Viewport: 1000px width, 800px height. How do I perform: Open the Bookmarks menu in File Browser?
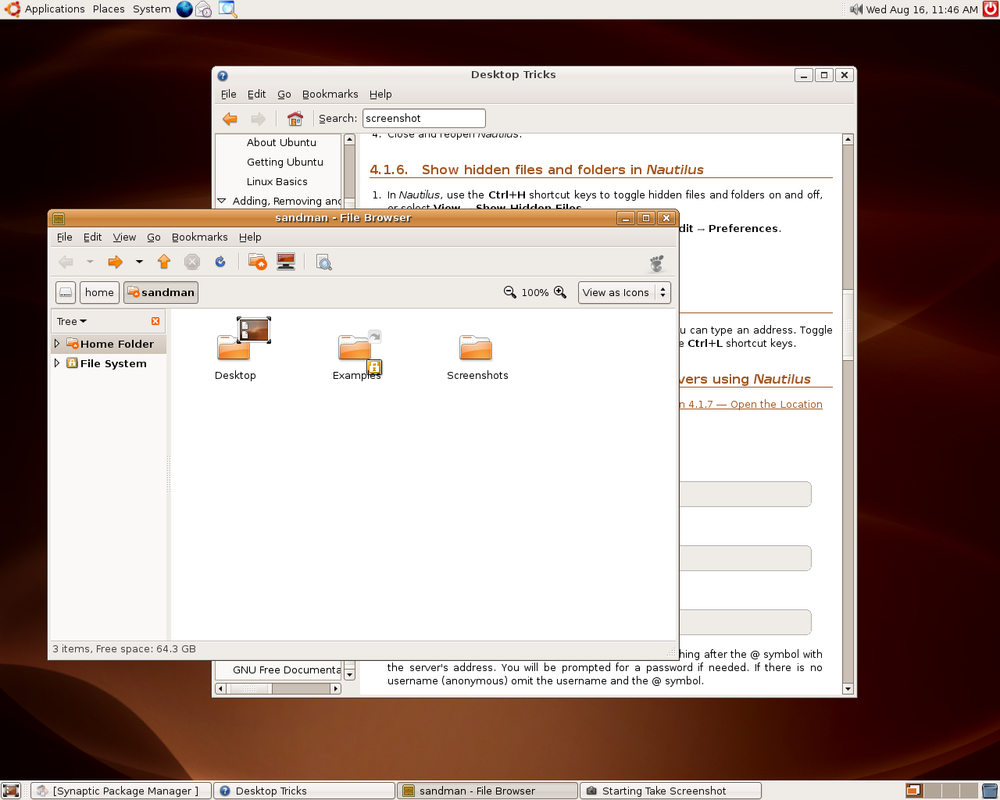(x=199, y=237)
